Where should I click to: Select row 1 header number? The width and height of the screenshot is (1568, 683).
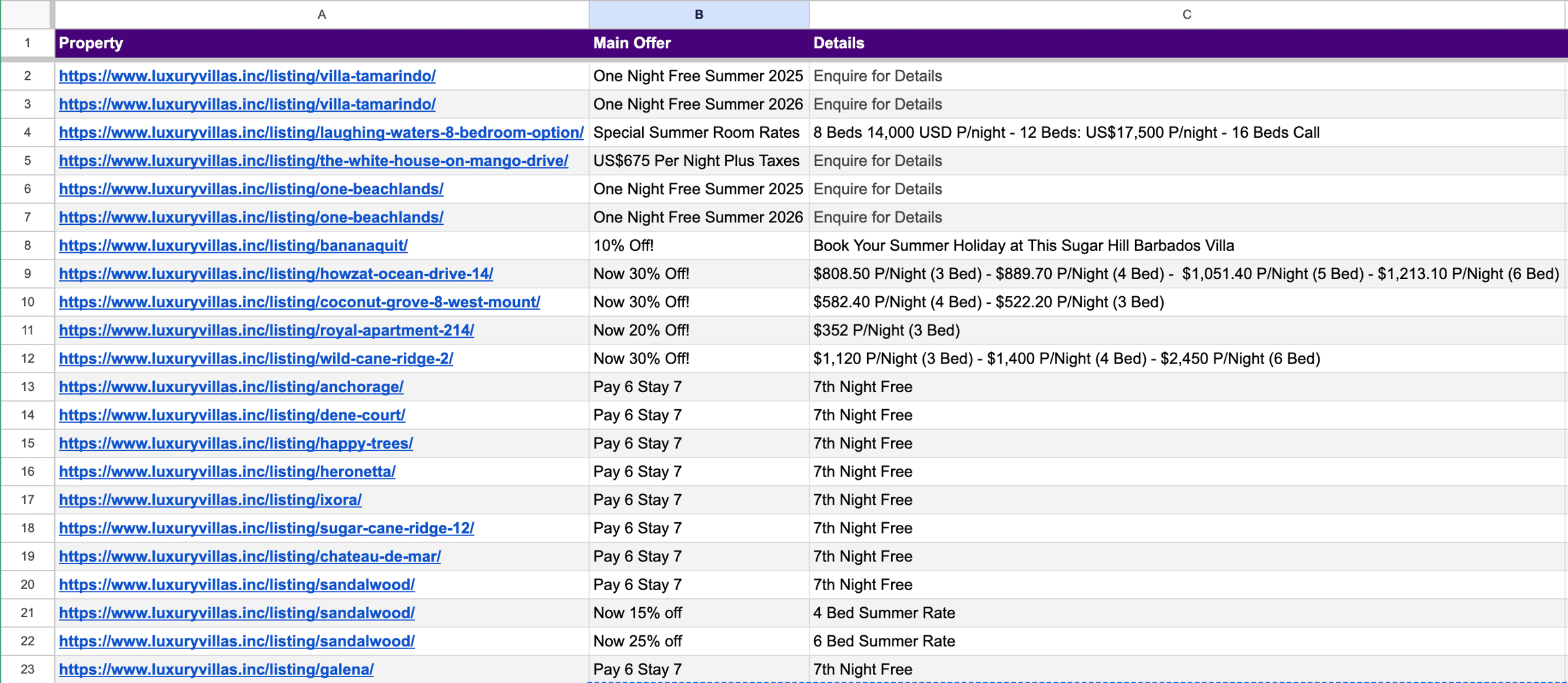tap(27, 43)
